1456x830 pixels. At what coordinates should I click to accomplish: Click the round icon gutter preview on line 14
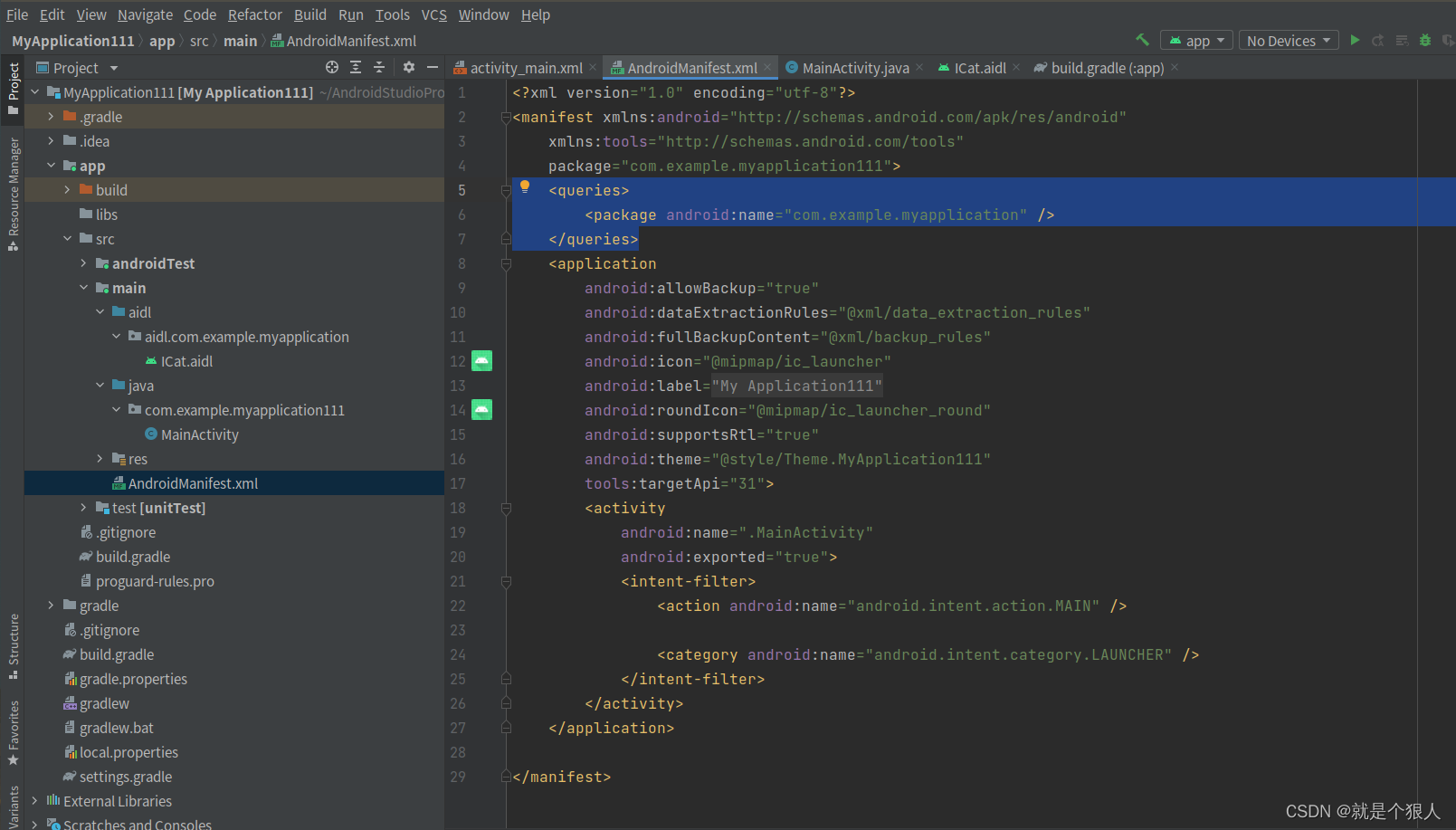482,410
